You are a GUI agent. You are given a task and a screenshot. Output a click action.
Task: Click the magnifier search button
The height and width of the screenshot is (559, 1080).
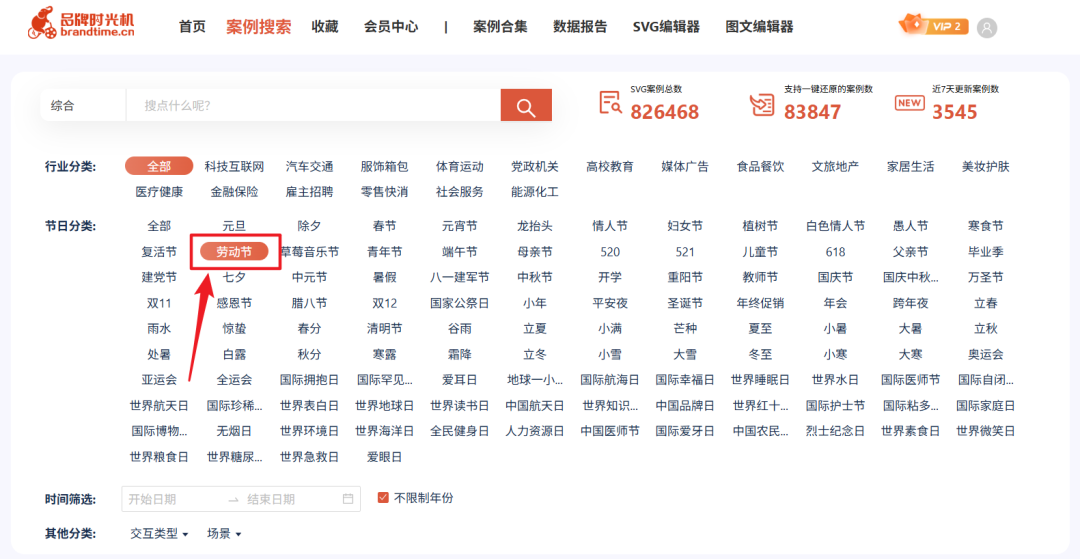click(526, 105)
